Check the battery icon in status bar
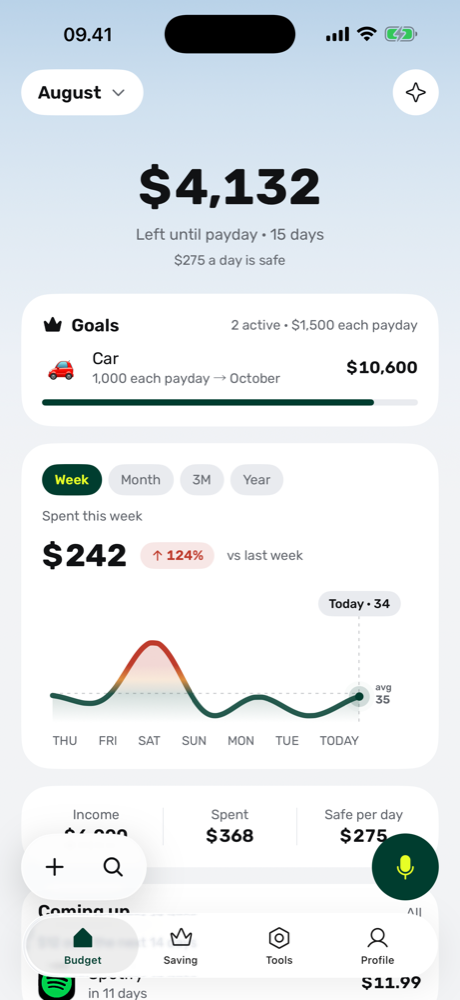The image size is (460, 1000). click(x=401, y=34)
